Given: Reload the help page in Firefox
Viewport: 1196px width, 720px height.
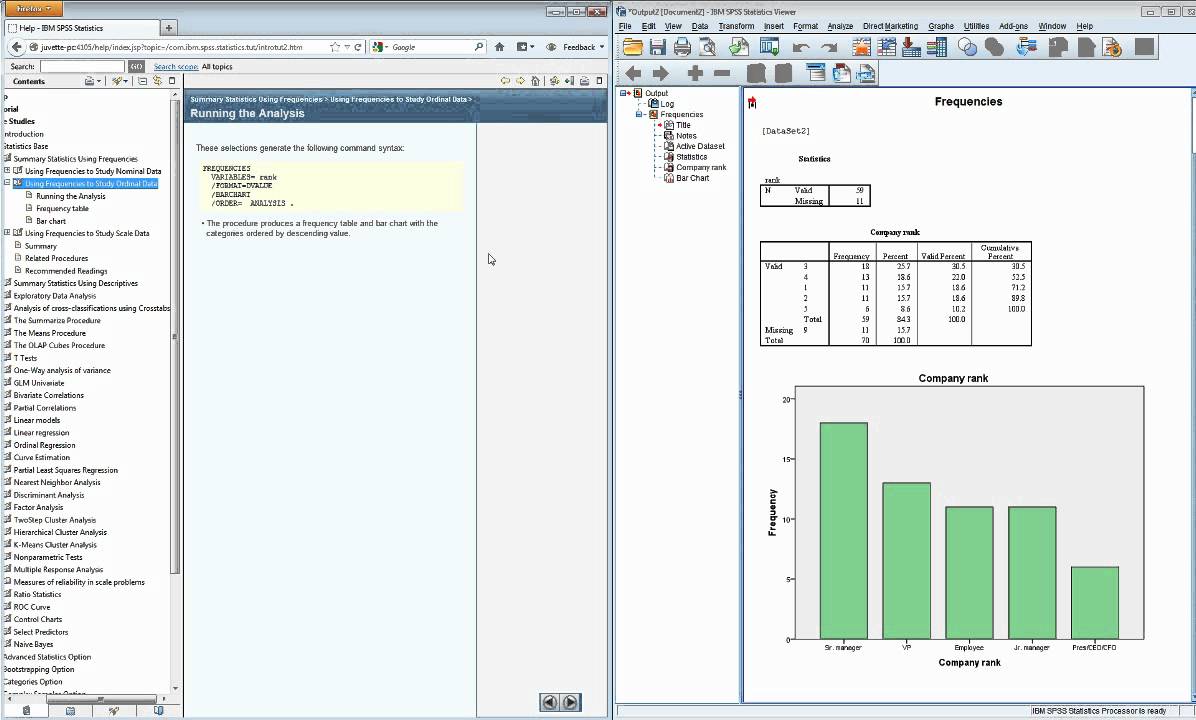Looking at the screenshot, I should click(x=358, y=47).
